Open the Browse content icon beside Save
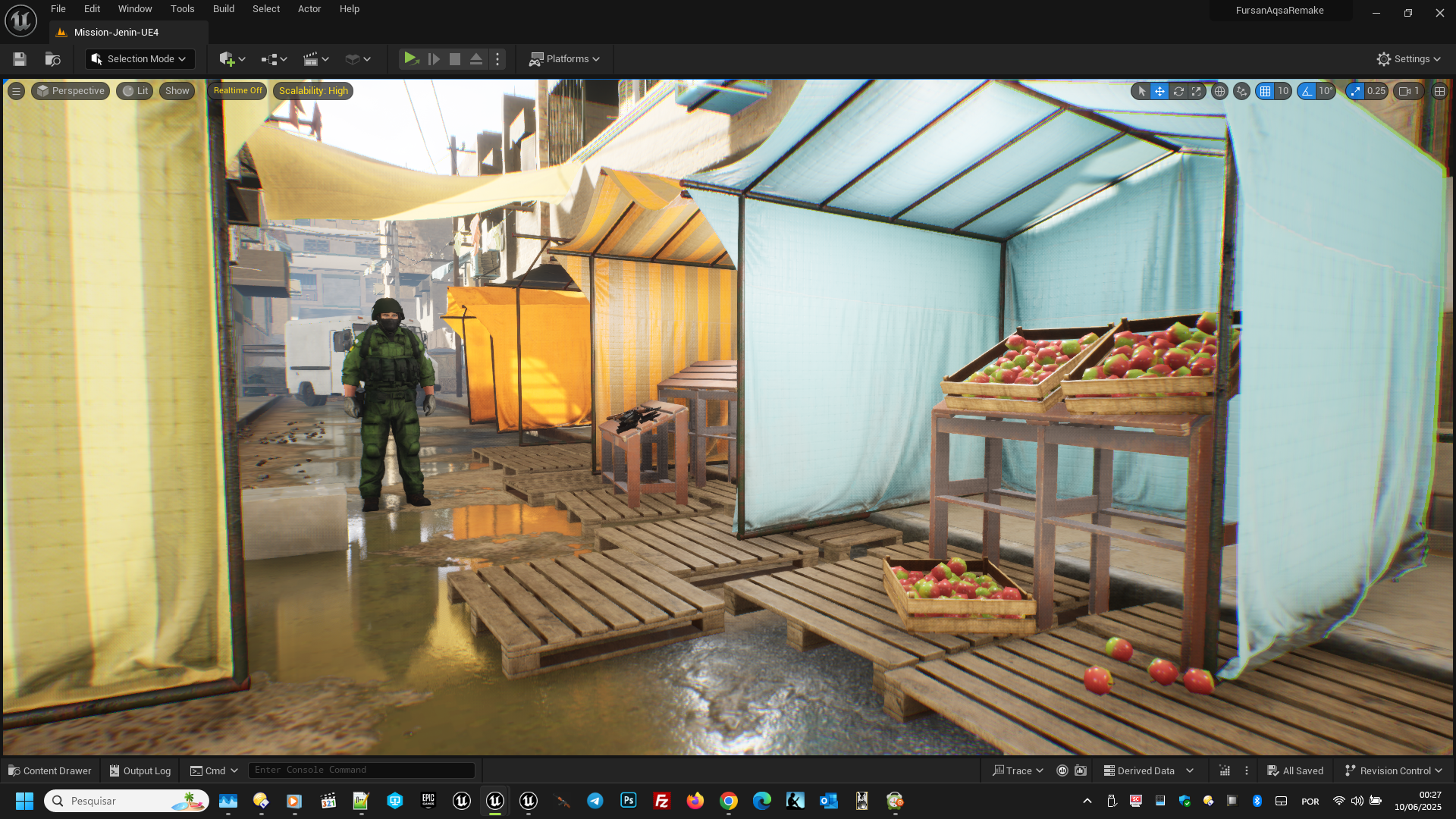The height and width of the screenshot is (819, 1456). (52, 59)
